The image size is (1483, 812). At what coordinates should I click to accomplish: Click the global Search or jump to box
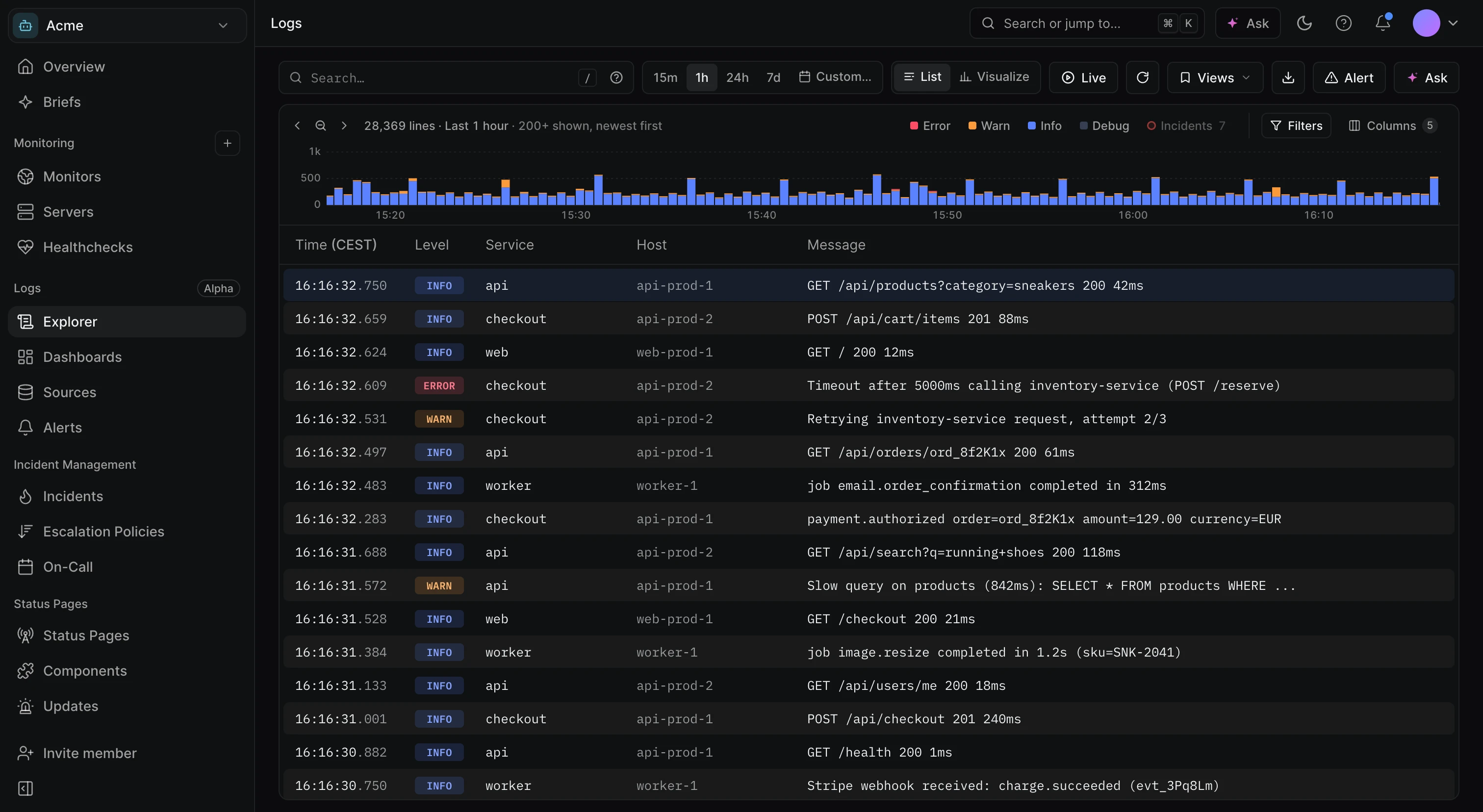tap(1086, 24)
